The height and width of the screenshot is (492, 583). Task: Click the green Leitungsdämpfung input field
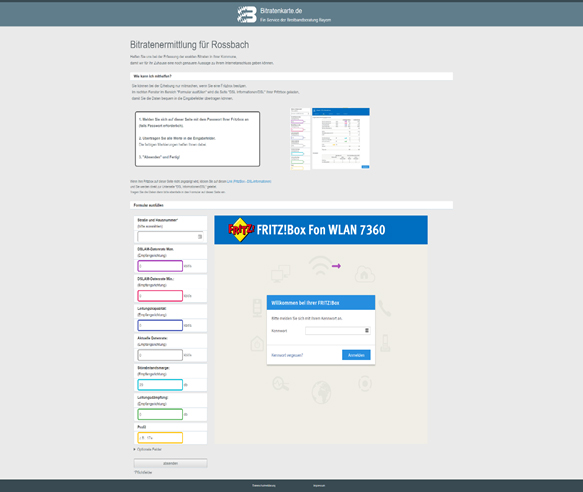160,414
